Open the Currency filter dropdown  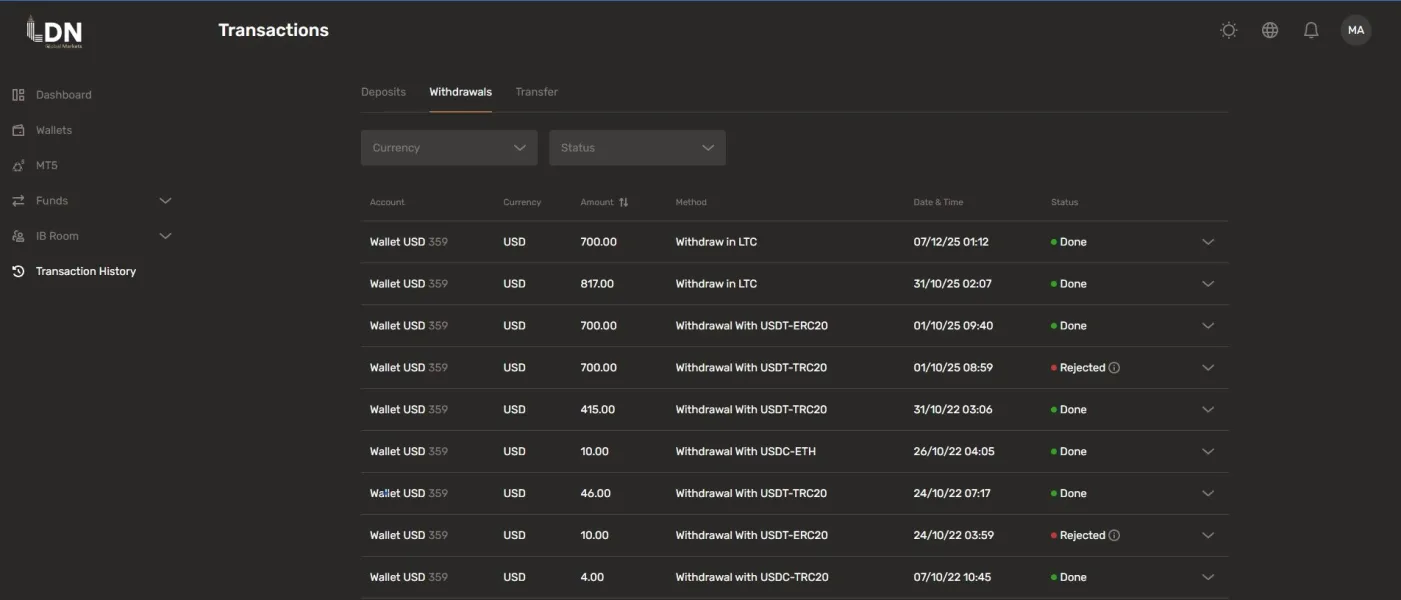click(x=449, y=148)
